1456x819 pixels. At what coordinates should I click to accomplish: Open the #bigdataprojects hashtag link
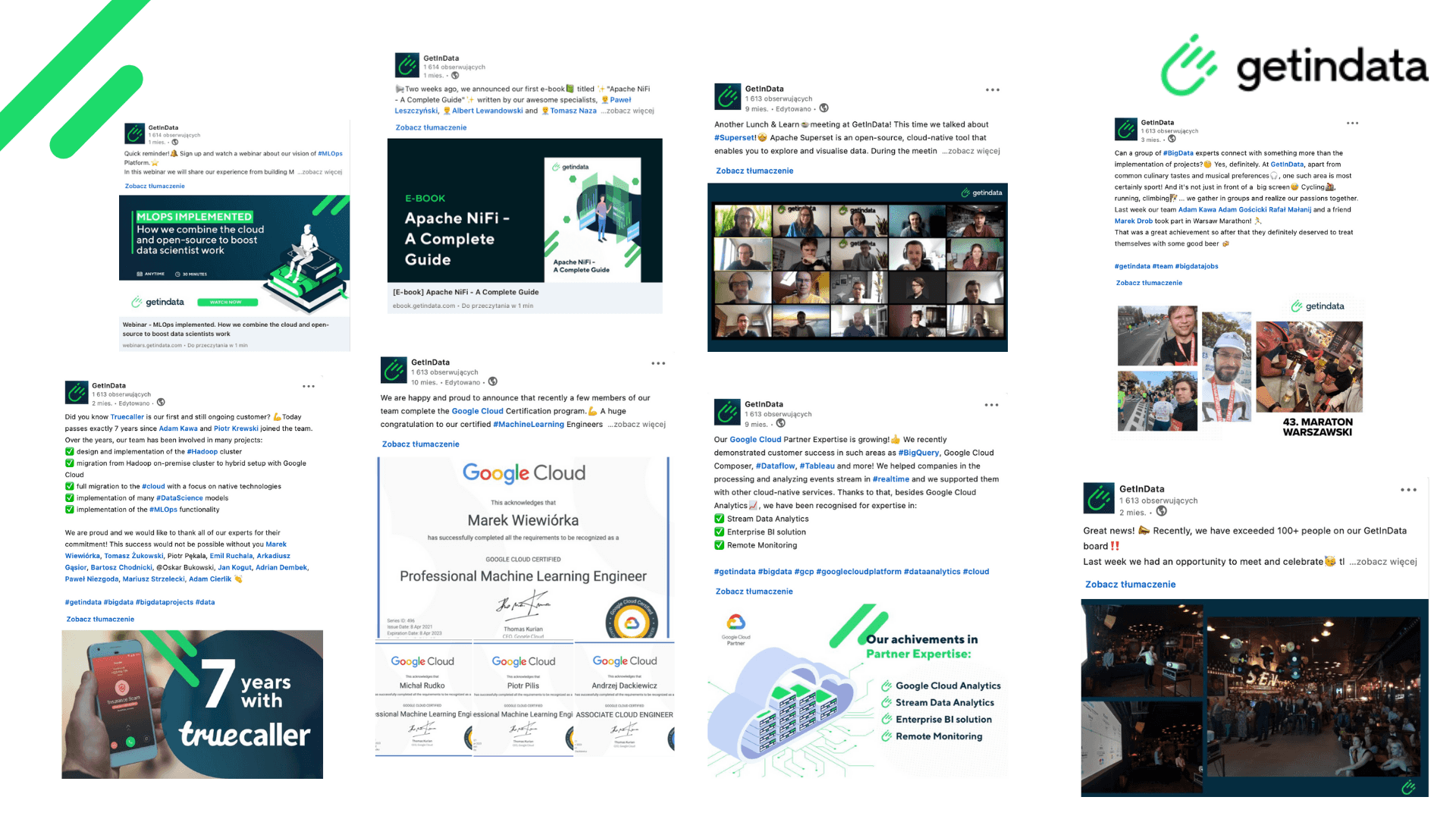(x=164, y=602)
